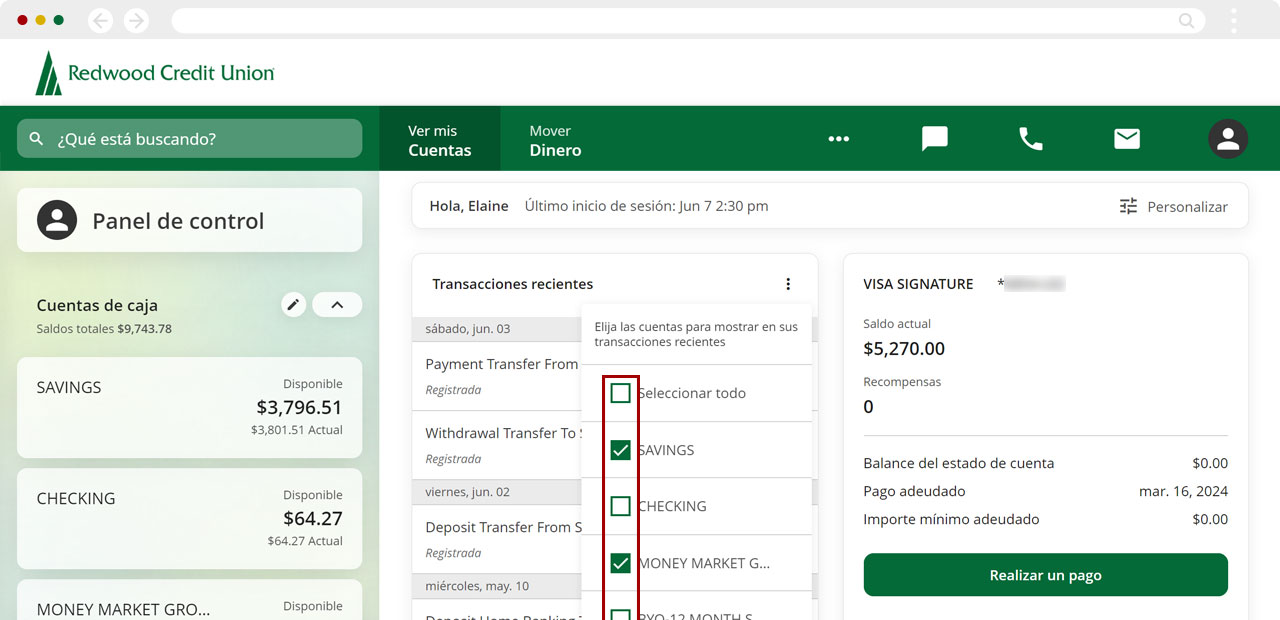Open the user profile avatar icon
The width and height of the screenshot is (1280, 620).
coord(1227,139)
